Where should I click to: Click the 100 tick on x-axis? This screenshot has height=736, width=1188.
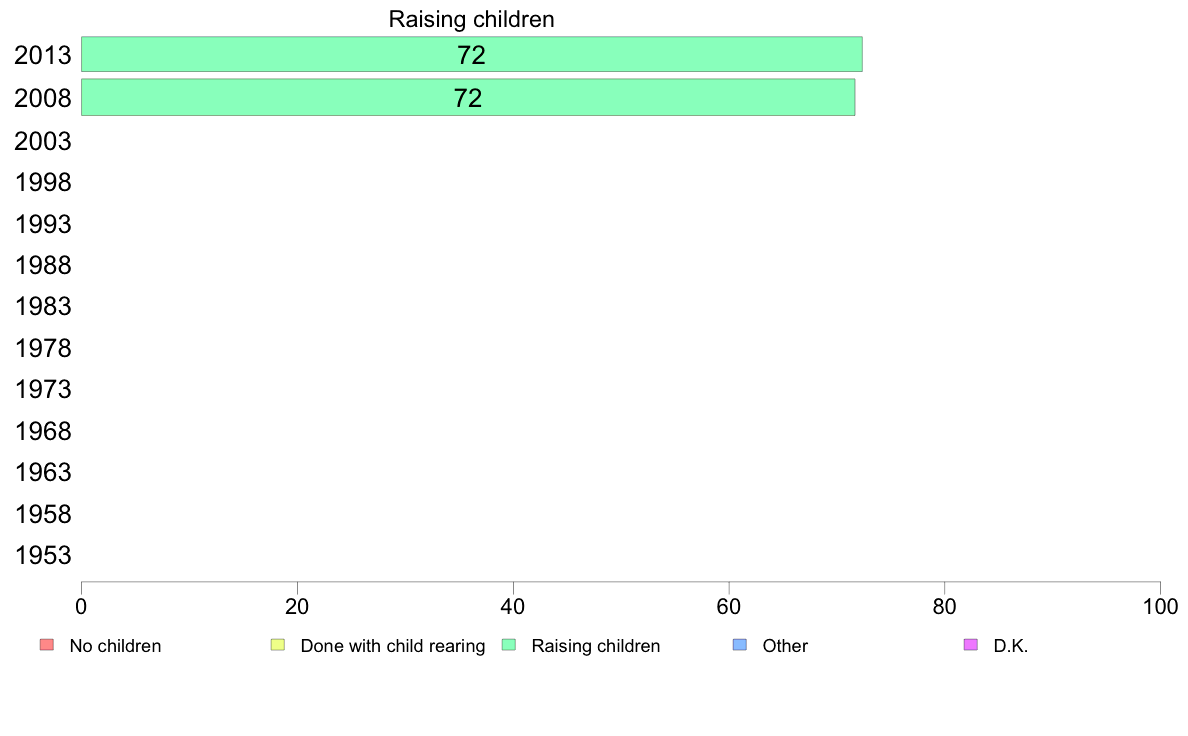point(1160,606)
